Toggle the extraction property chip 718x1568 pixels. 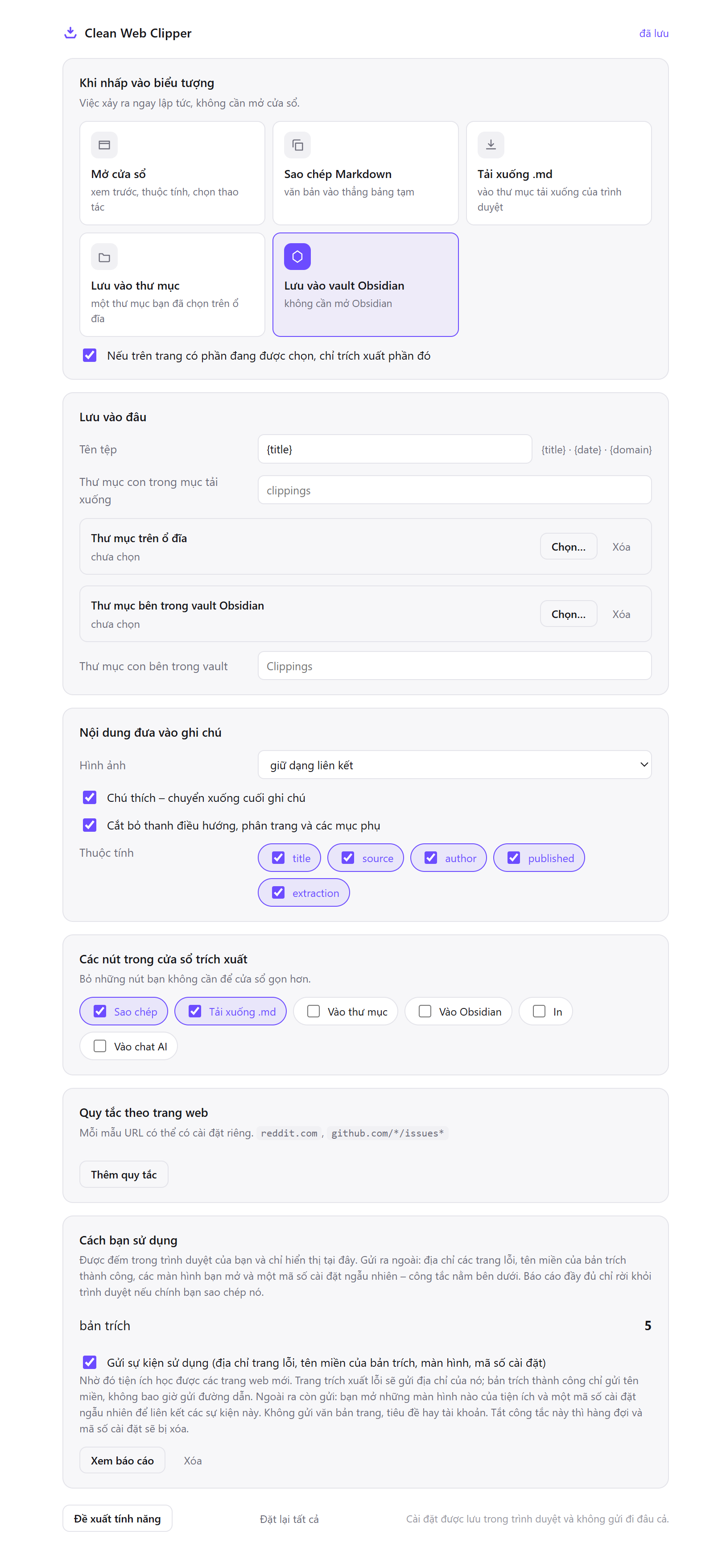[304, 892]
